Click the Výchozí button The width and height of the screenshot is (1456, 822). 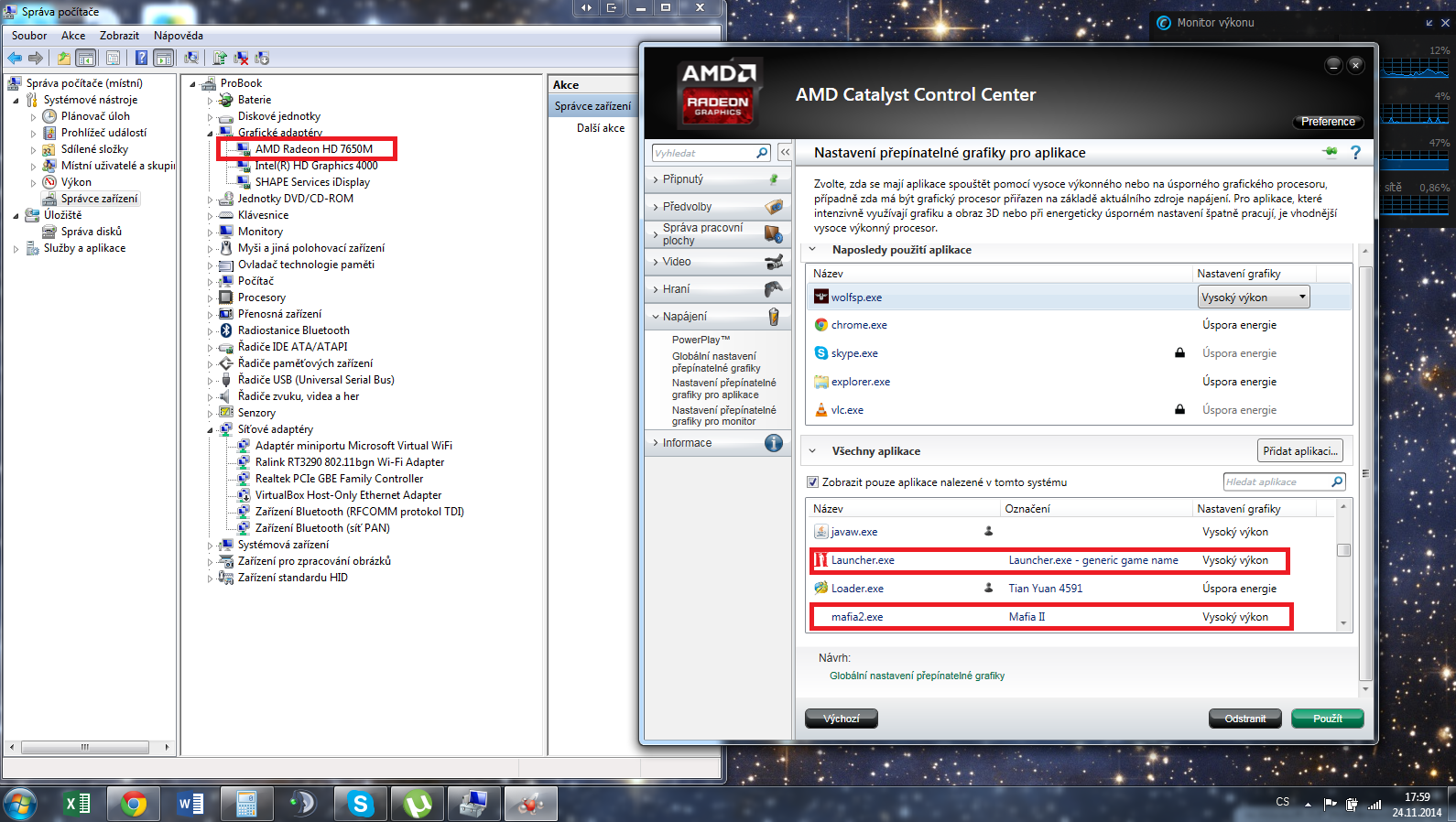842,719
